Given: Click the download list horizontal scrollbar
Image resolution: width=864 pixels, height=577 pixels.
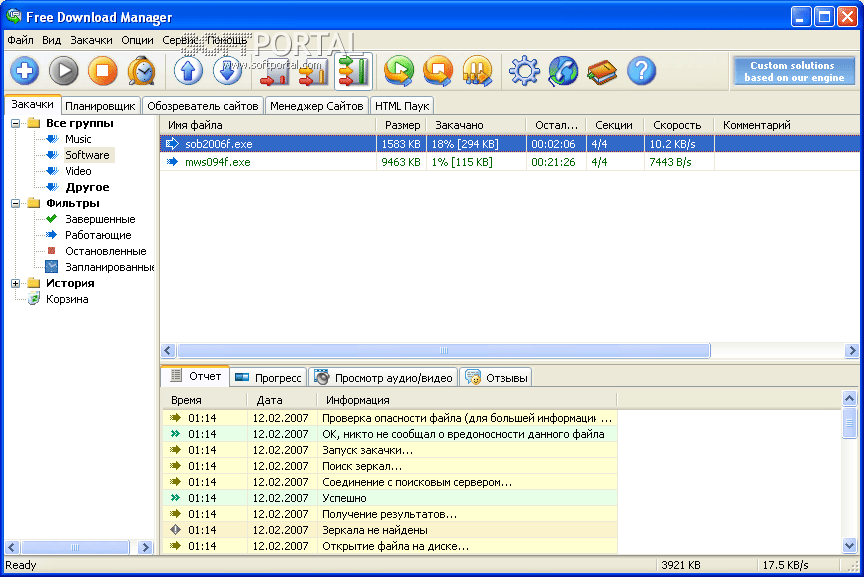Looking at the screenshot, I should point(444,351).
